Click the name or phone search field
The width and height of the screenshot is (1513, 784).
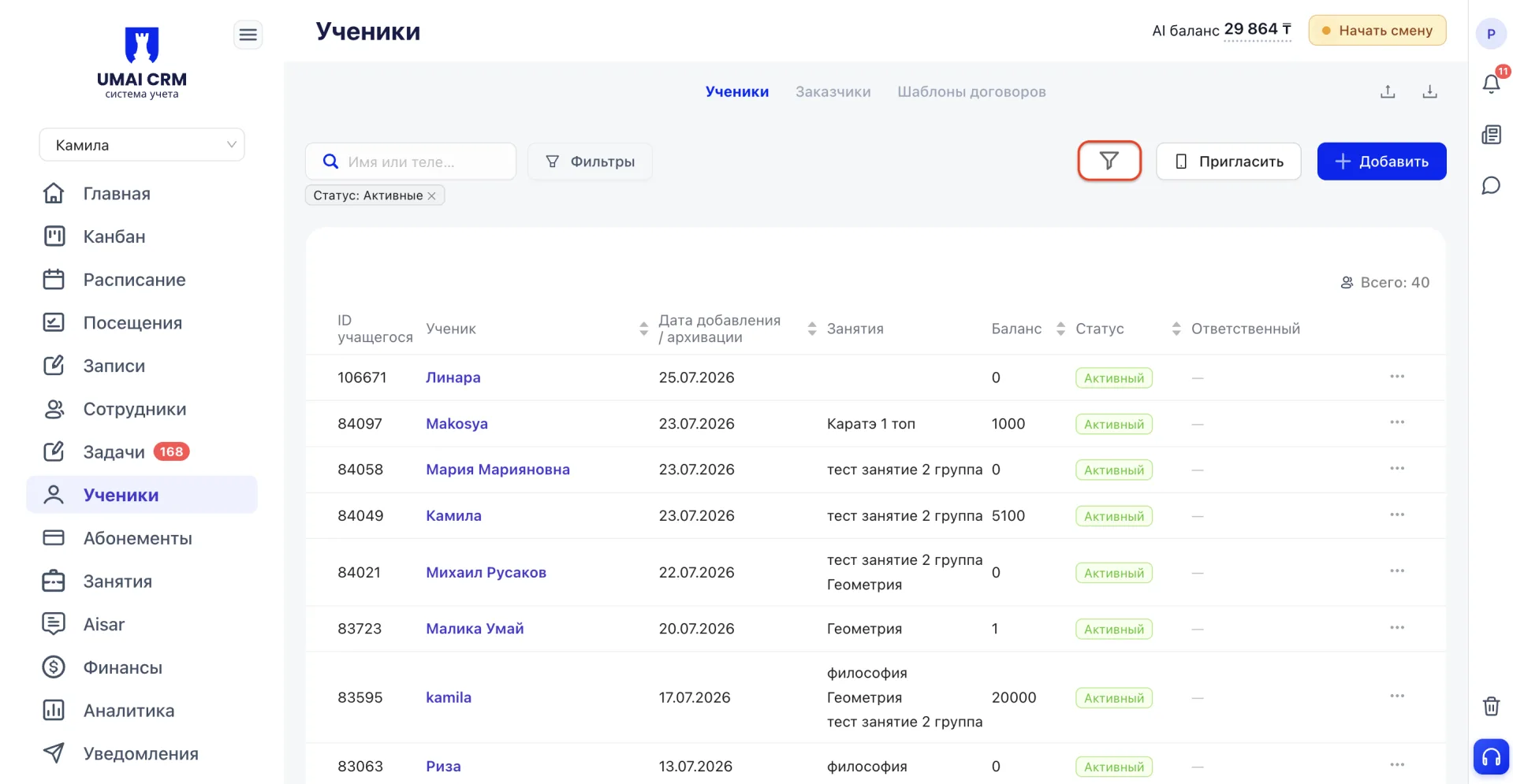(x=411, y=162)
